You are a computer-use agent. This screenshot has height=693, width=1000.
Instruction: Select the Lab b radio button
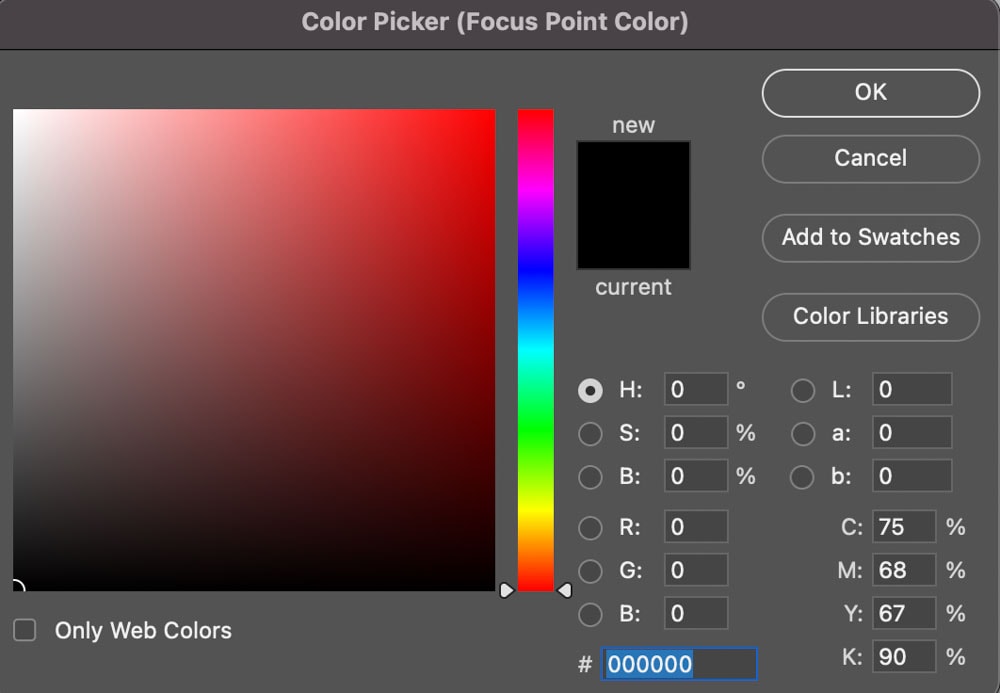pos(802,477)
